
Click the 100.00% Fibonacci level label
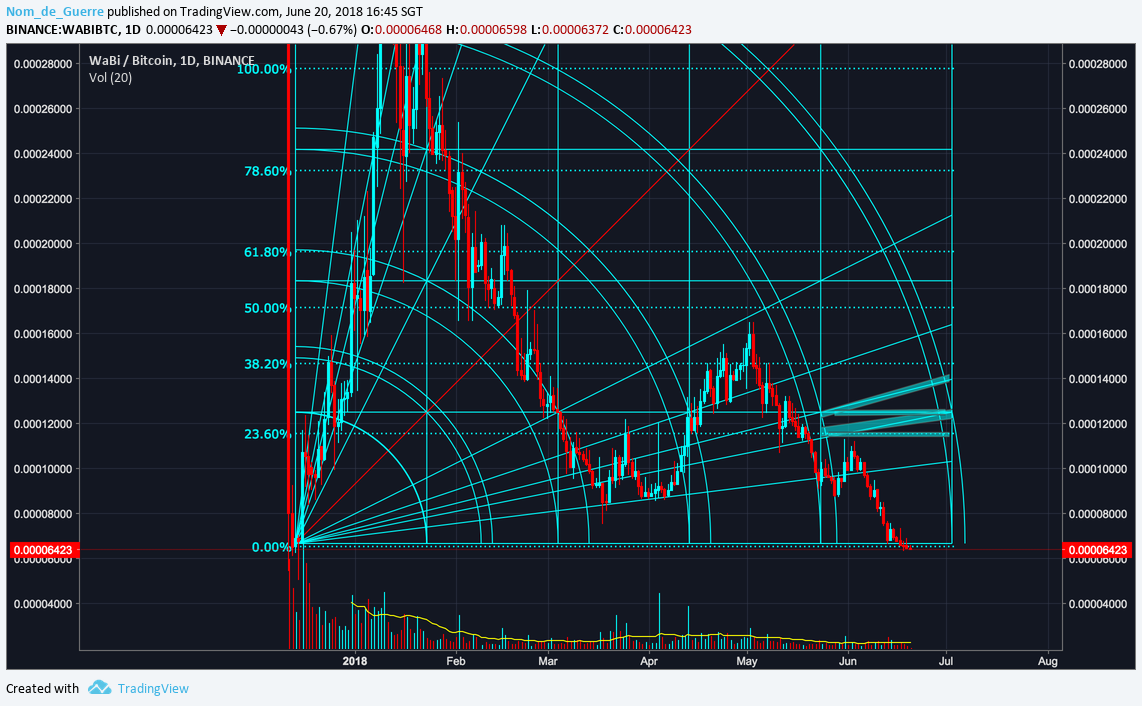pos(264,69)
